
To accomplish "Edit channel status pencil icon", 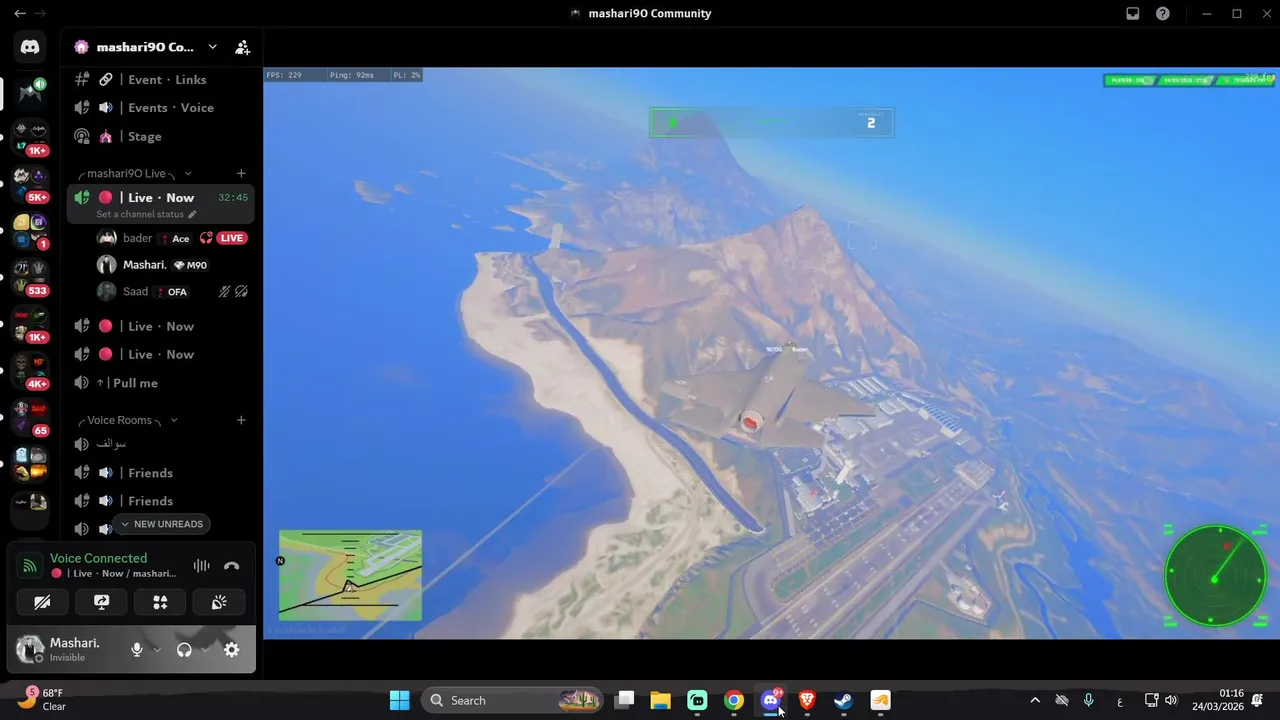I will pos(192,214).
